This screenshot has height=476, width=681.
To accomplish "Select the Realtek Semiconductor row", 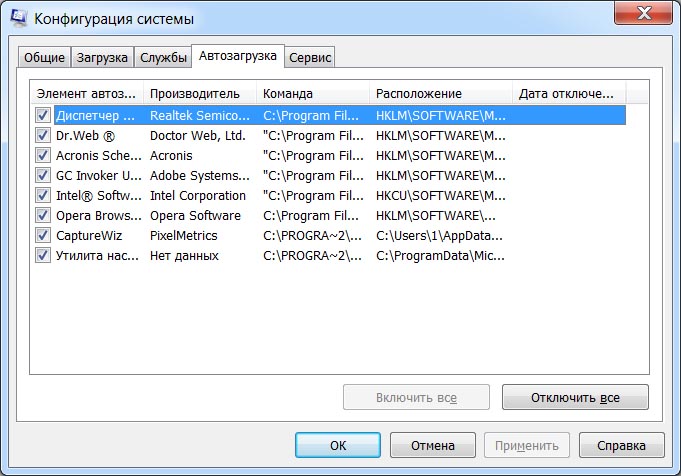I will tap(200, 115).
